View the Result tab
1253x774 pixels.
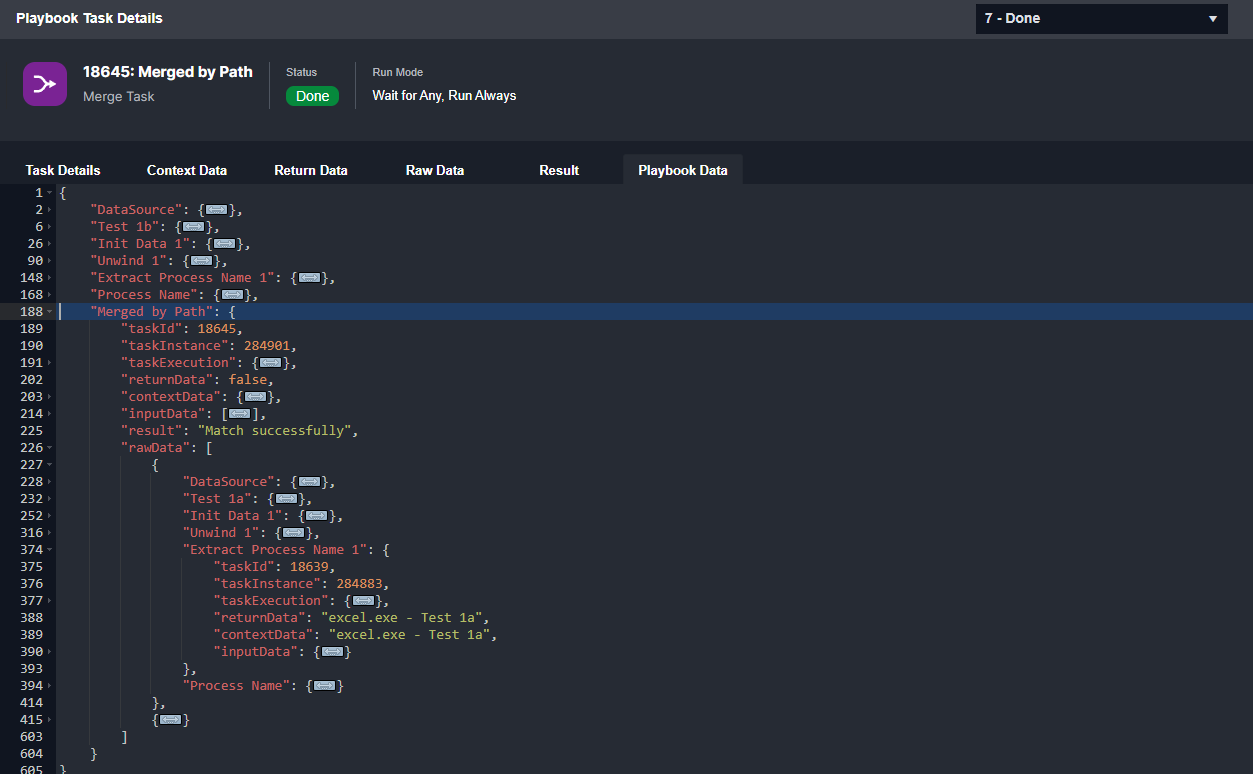coord(559,170)
